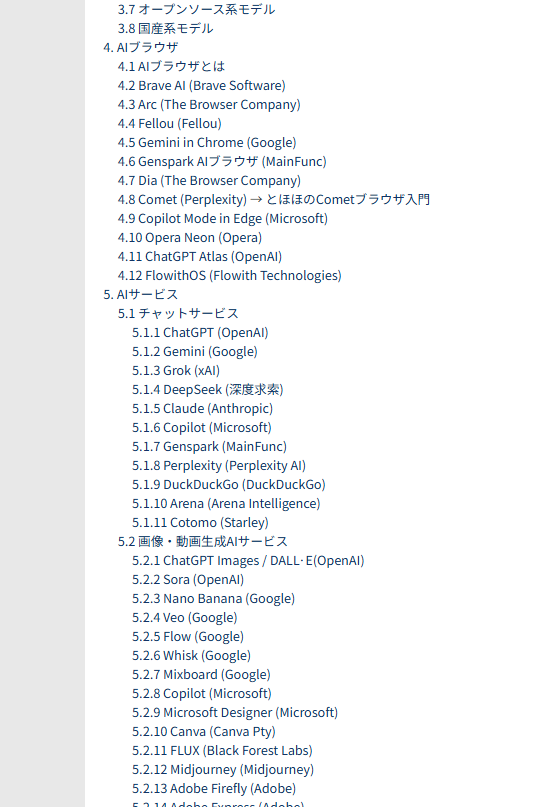Follow とほほのCometブラウザ入門 link

pos(348,200)
